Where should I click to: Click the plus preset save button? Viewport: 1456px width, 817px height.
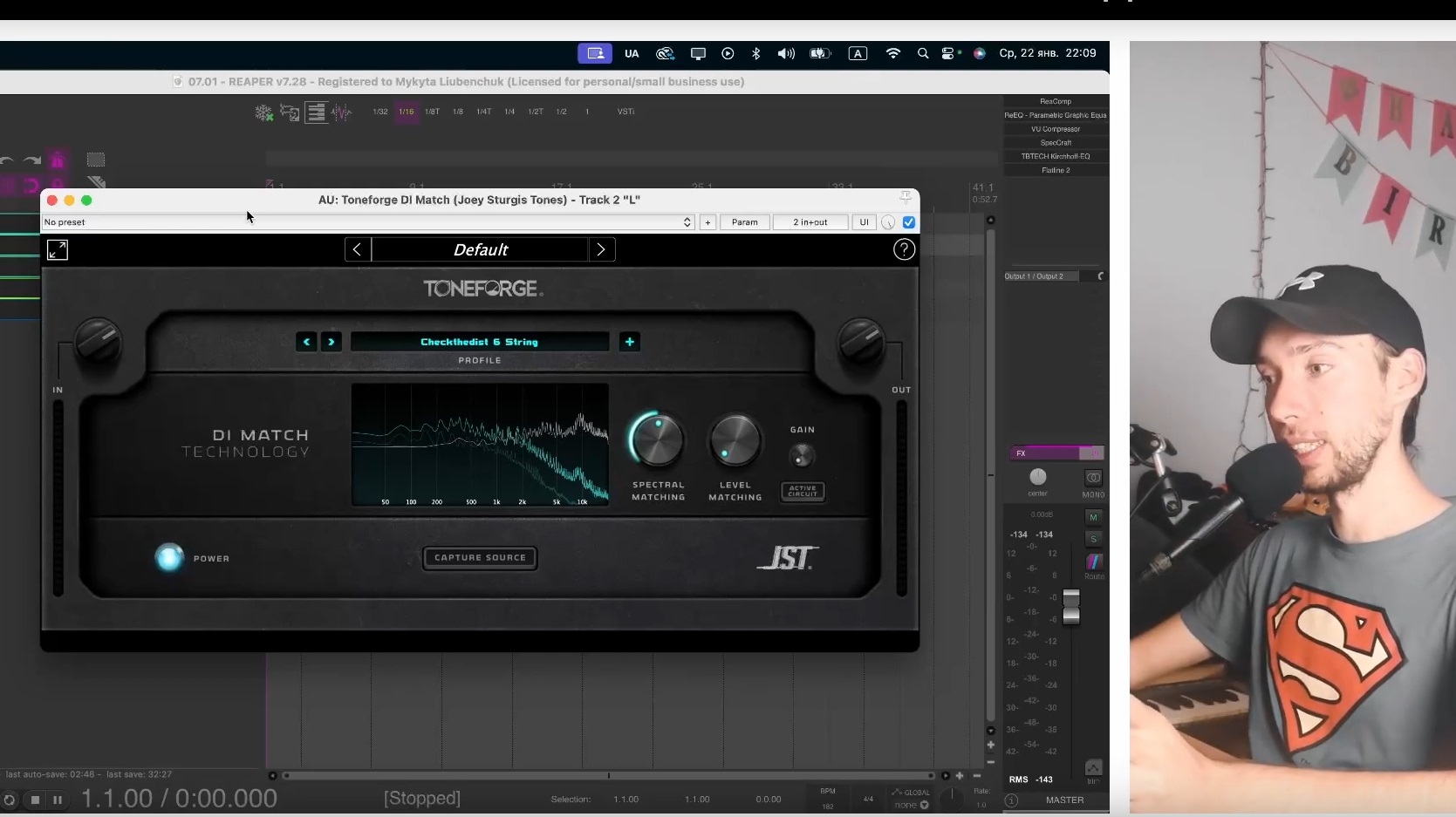pos(707,222)
